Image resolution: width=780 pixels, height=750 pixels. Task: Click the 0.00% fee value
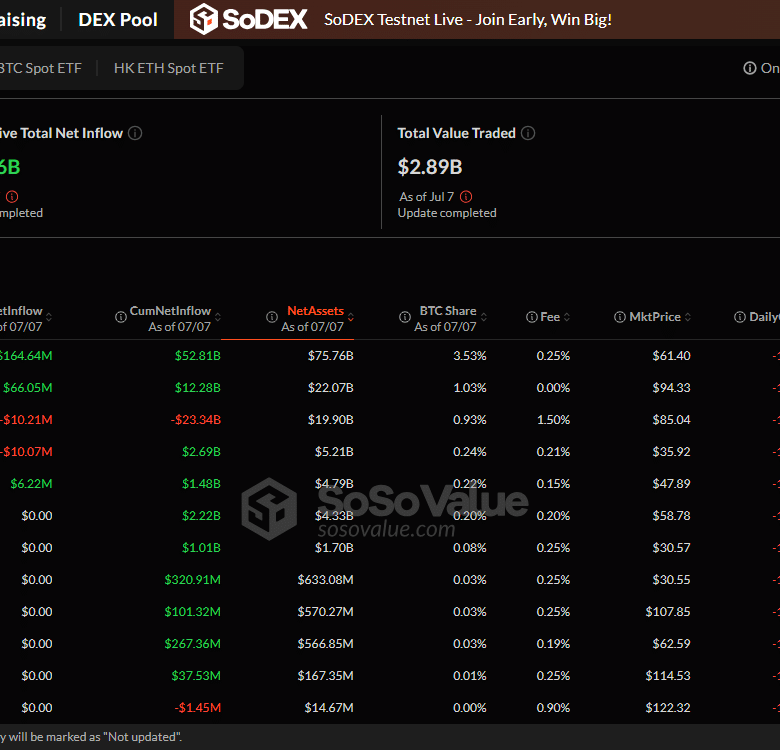553,388
